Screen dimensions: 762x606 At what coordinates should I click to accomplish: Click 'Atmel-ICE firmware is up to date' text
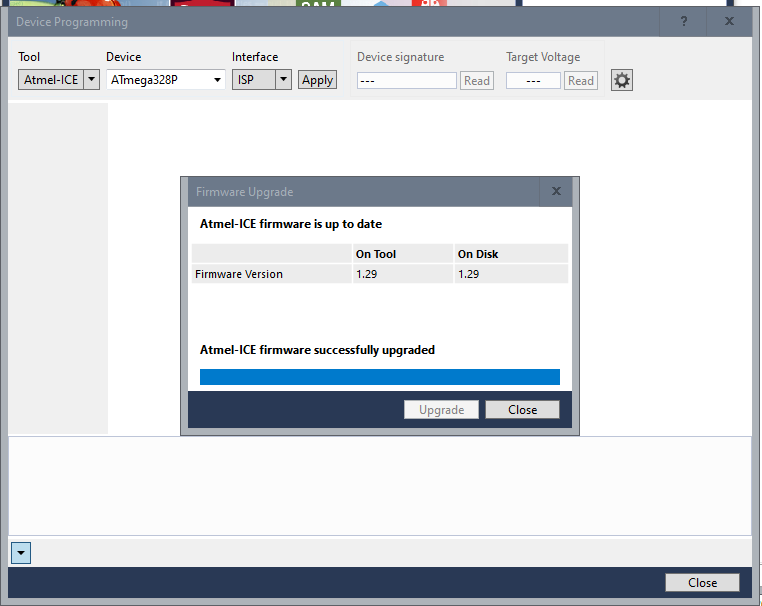tap(291, 224)
